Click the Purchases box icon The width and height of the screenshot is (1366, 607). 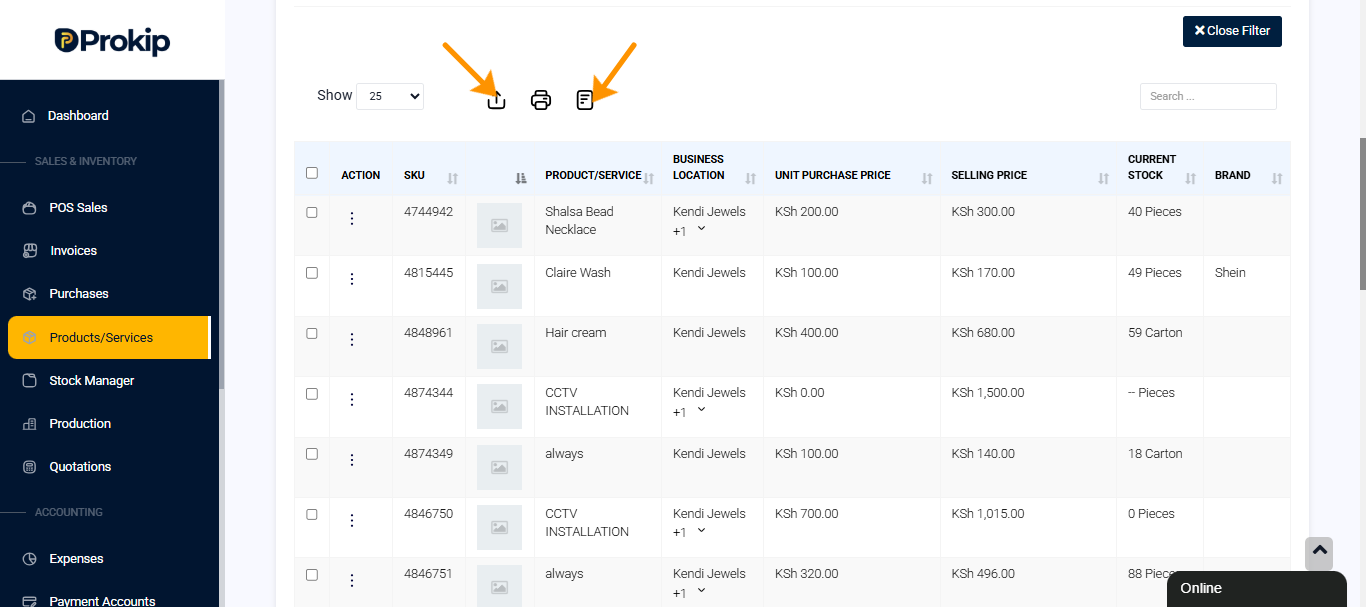[29, 294]
